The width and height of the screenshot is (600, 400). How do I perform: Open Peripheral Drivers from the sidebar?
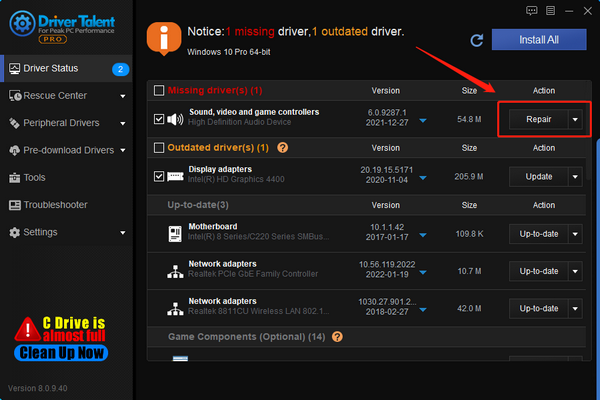(66, 123)
